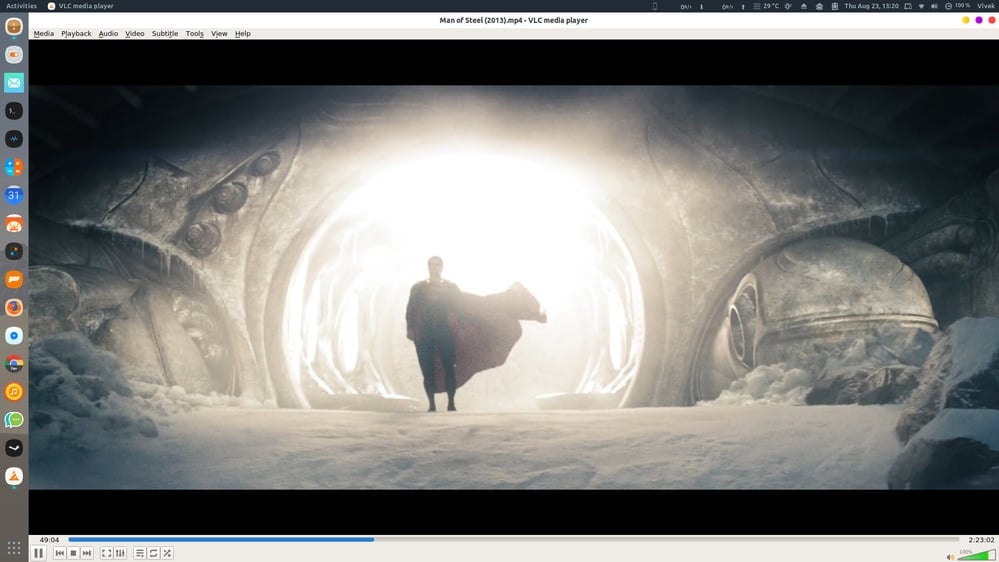Open the Audio menu
This screenshot has height=562, width=999.
(x=108, y=34)
